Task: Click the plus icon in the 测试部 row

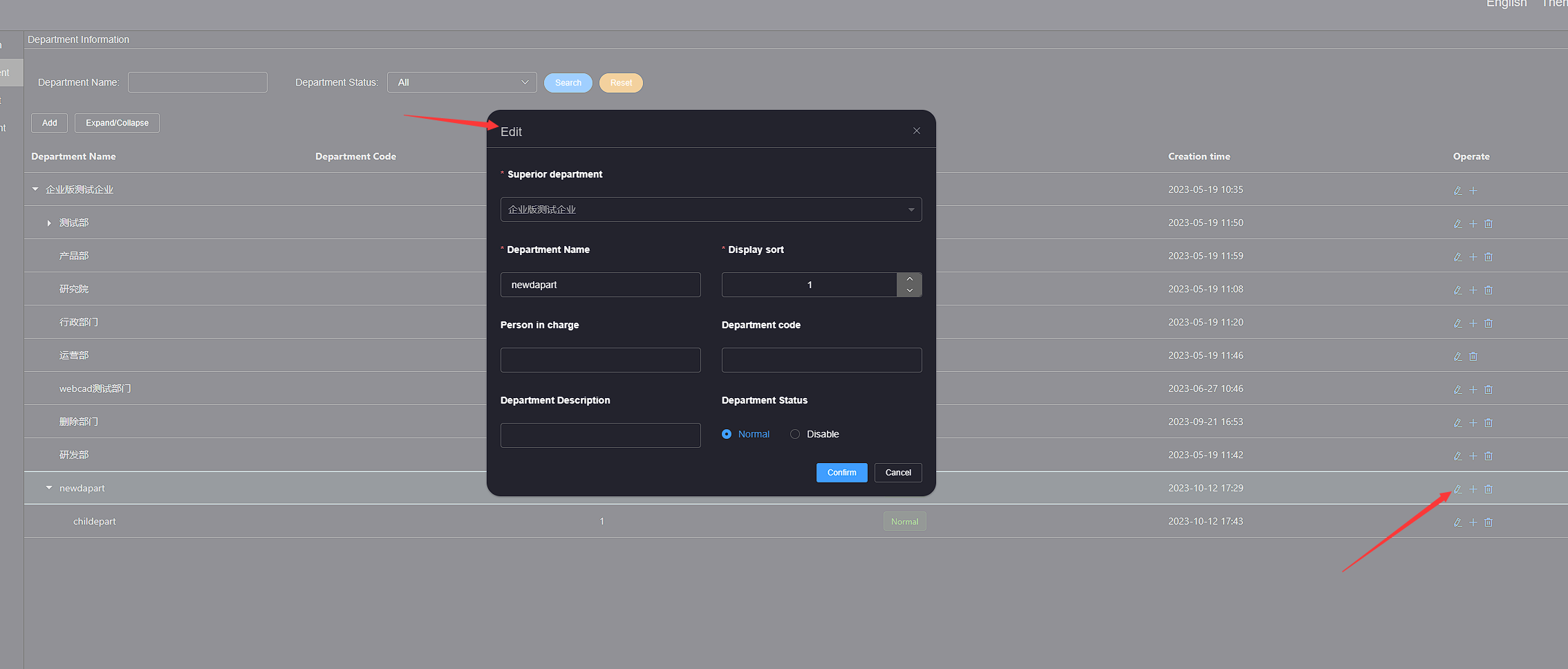Action: pyautogui.click(x=1473, y=224)
